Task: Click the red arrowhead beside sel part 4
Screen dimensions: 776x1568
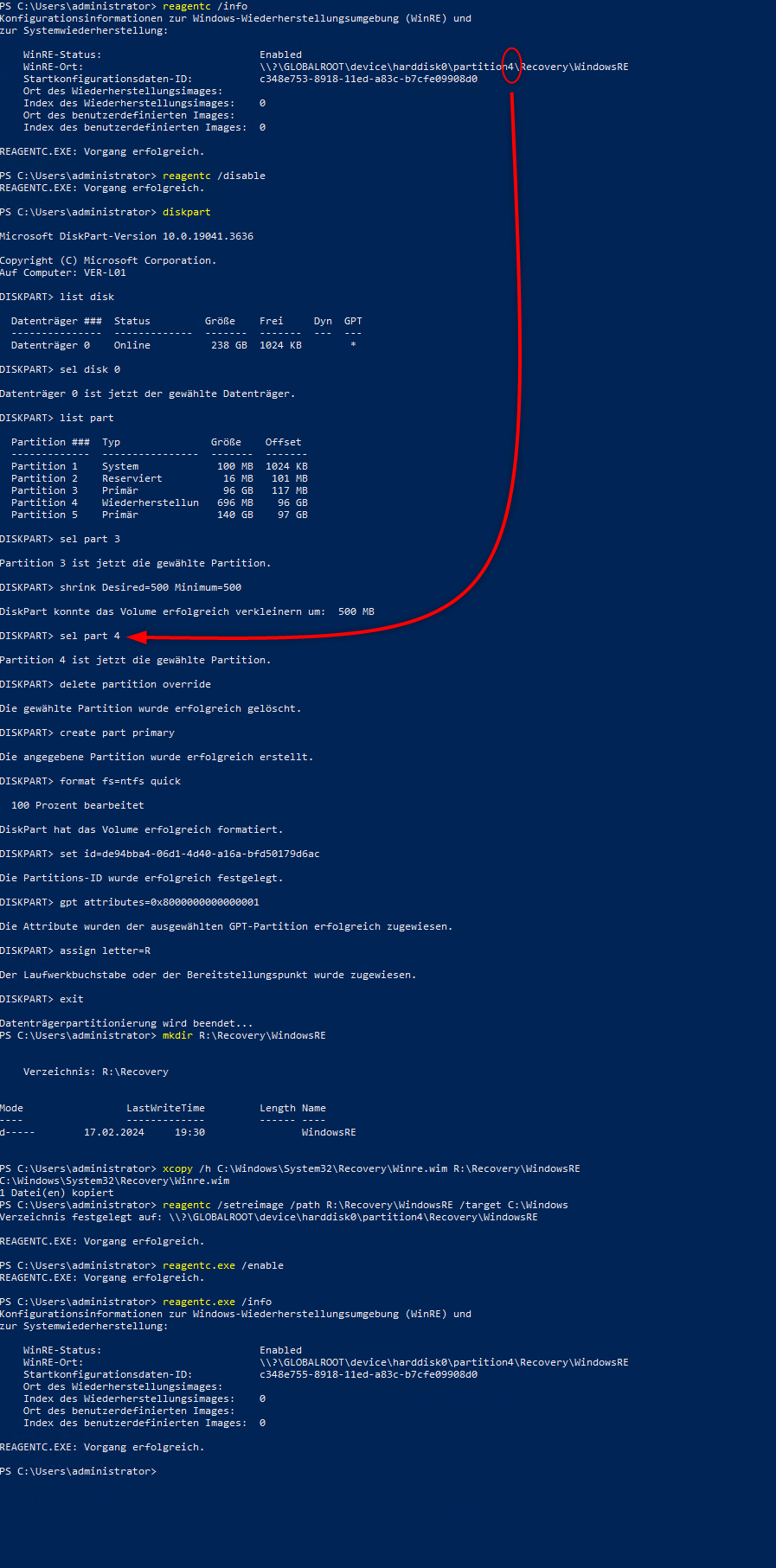Action: pyautogui.click(x=138, y=637)
